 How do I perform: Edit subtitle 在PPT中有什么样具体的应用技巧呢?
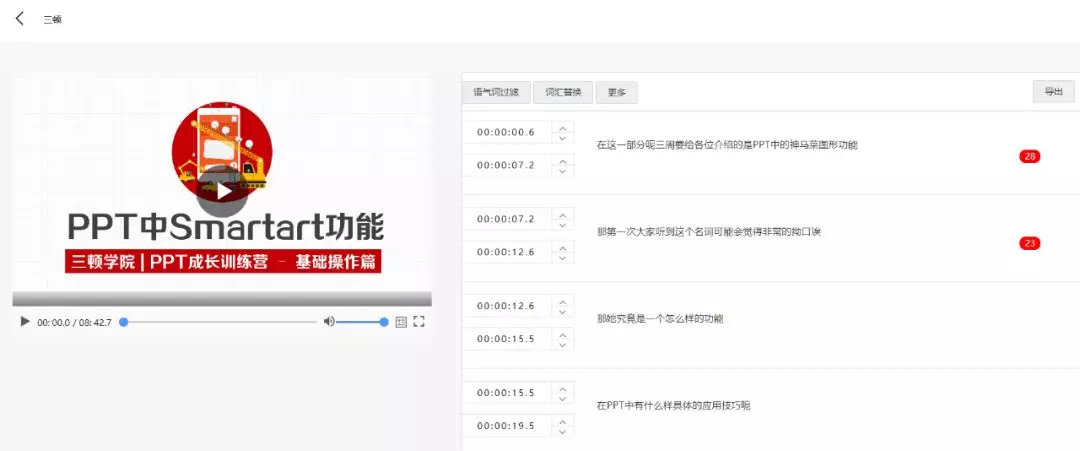673,406
